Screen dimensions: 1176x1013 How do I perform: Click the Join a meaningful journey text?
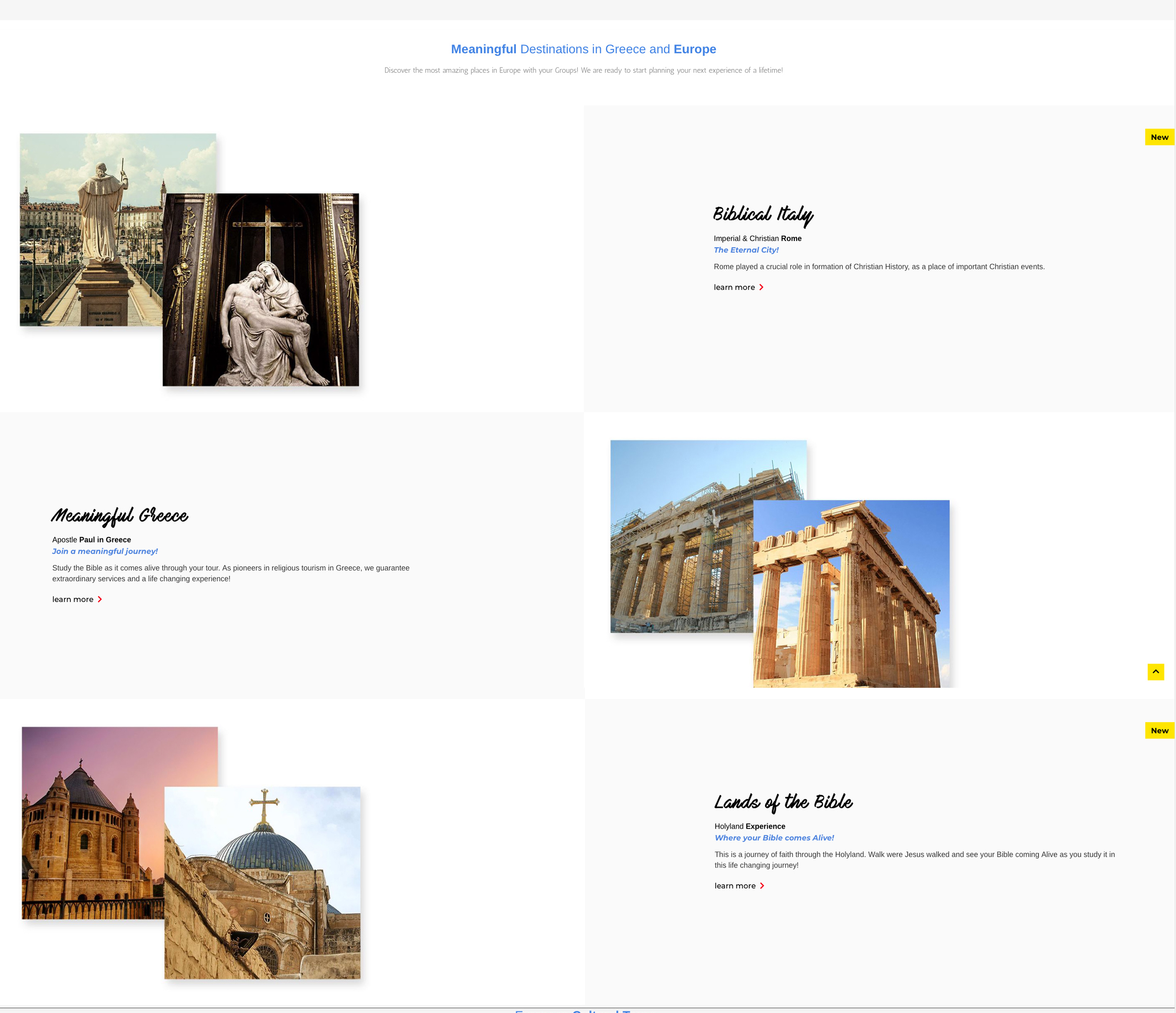(104, 551)
